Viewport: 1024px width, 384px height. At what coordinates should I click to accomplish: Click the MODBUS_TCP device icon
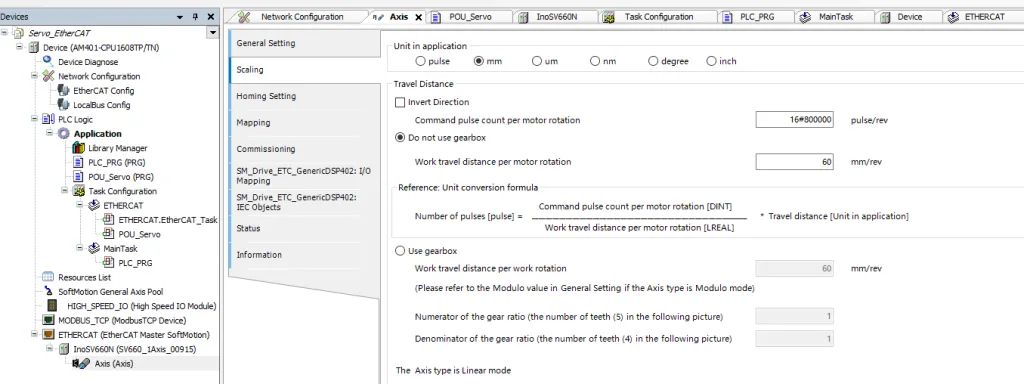tap(48, 321)
